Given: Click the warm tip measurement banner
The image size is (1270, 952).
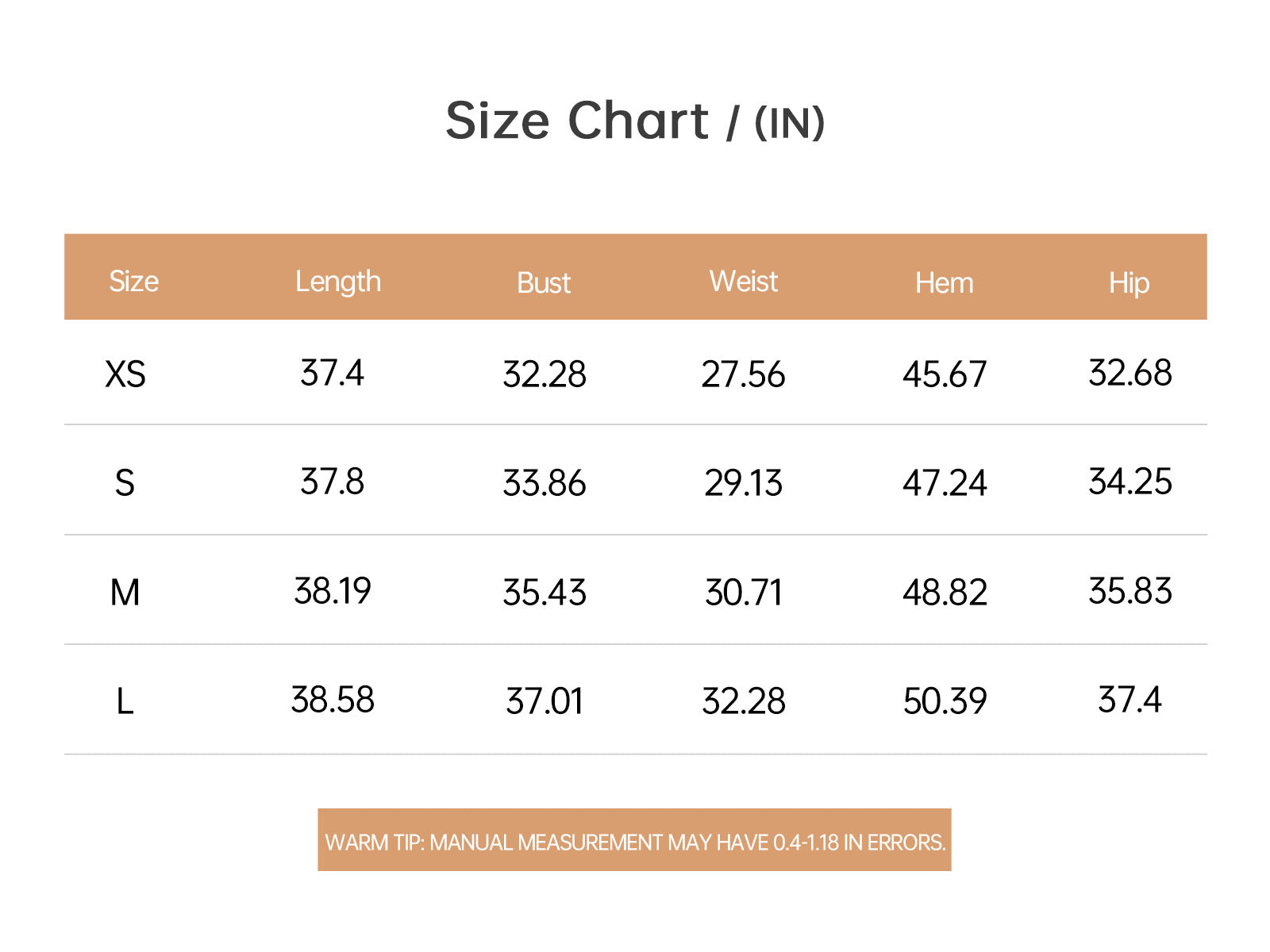Looking at the screenshot, I should pyautogui.click(x=634, y=841).
